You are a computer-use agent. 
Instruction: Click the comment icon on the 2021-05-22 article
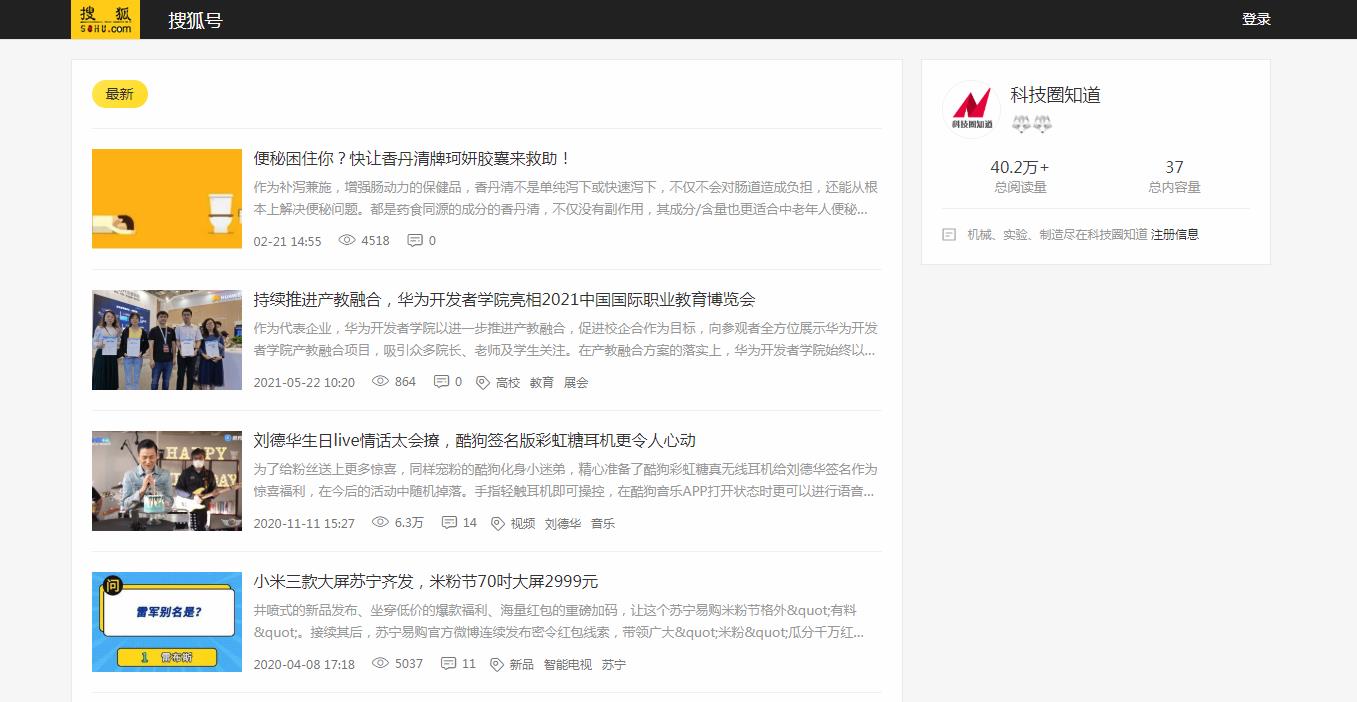click(441, 381)
